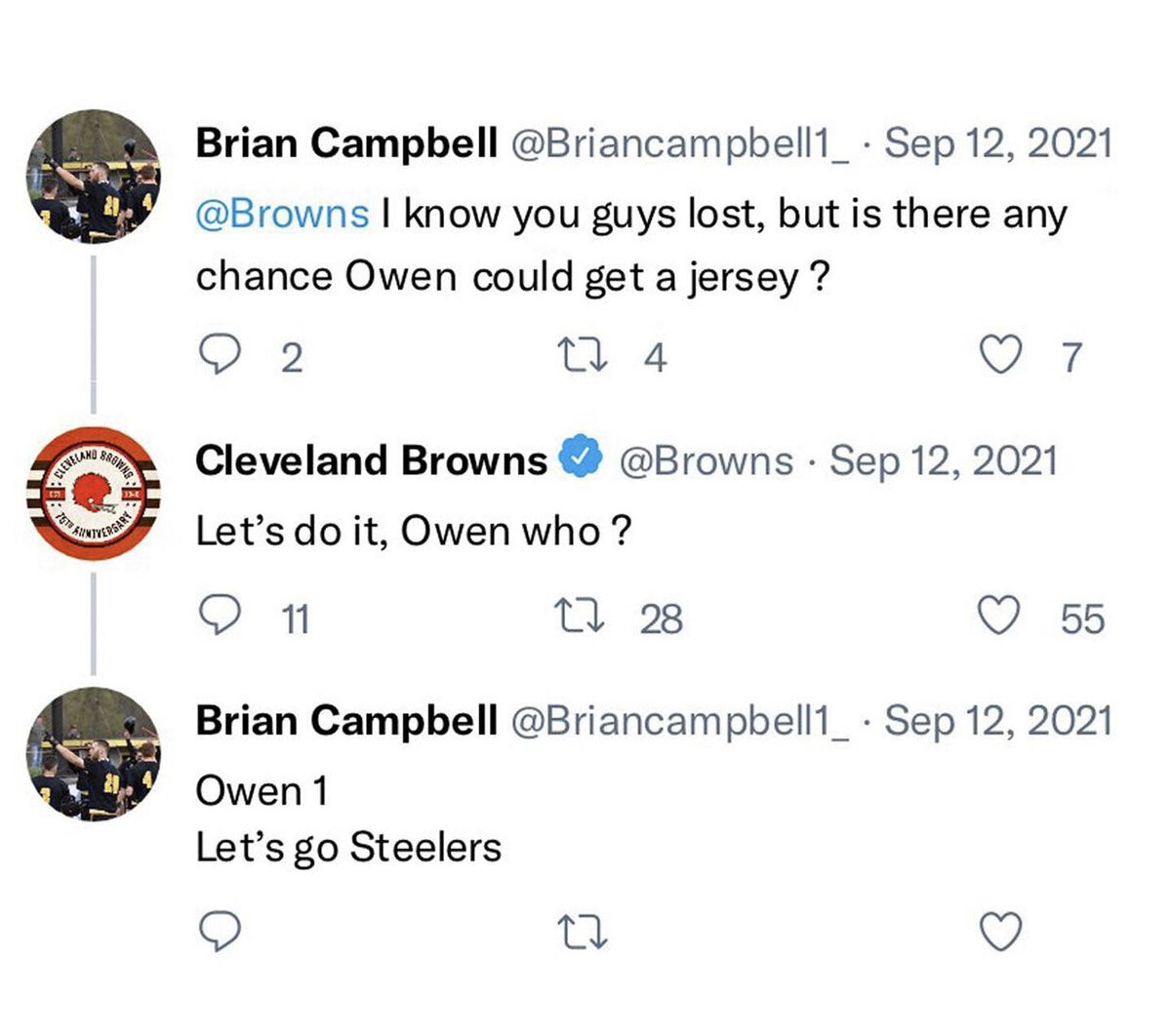This screenshot has height=1036, width=1171.
Task: Like the Cleveland Browns 'Owen who?' tweet
Action: 998,617
